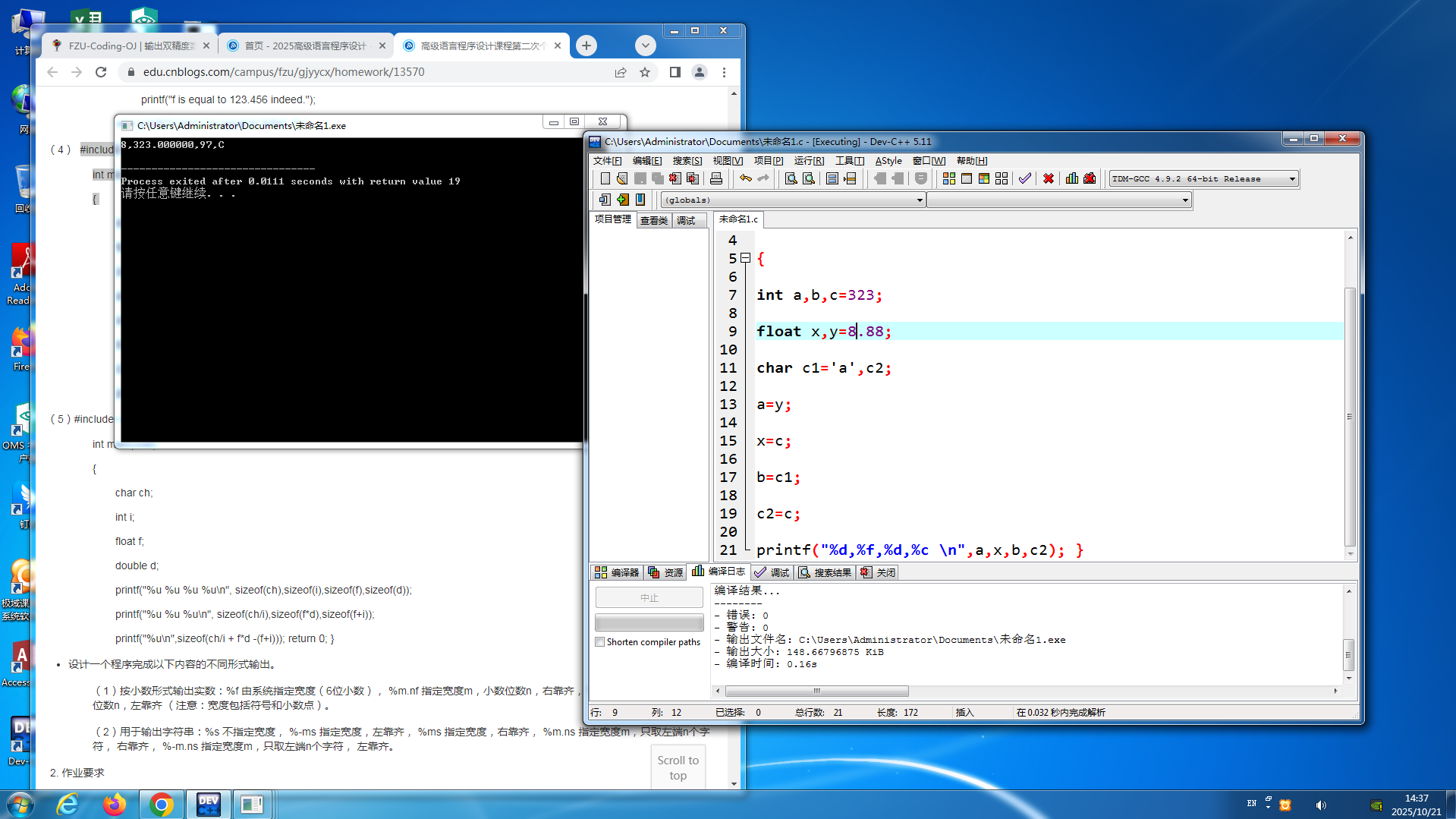1456x819 pixels.
Task: Click the code editor vertical scrollbar thumb
Action: click(x=1350, y=417)
